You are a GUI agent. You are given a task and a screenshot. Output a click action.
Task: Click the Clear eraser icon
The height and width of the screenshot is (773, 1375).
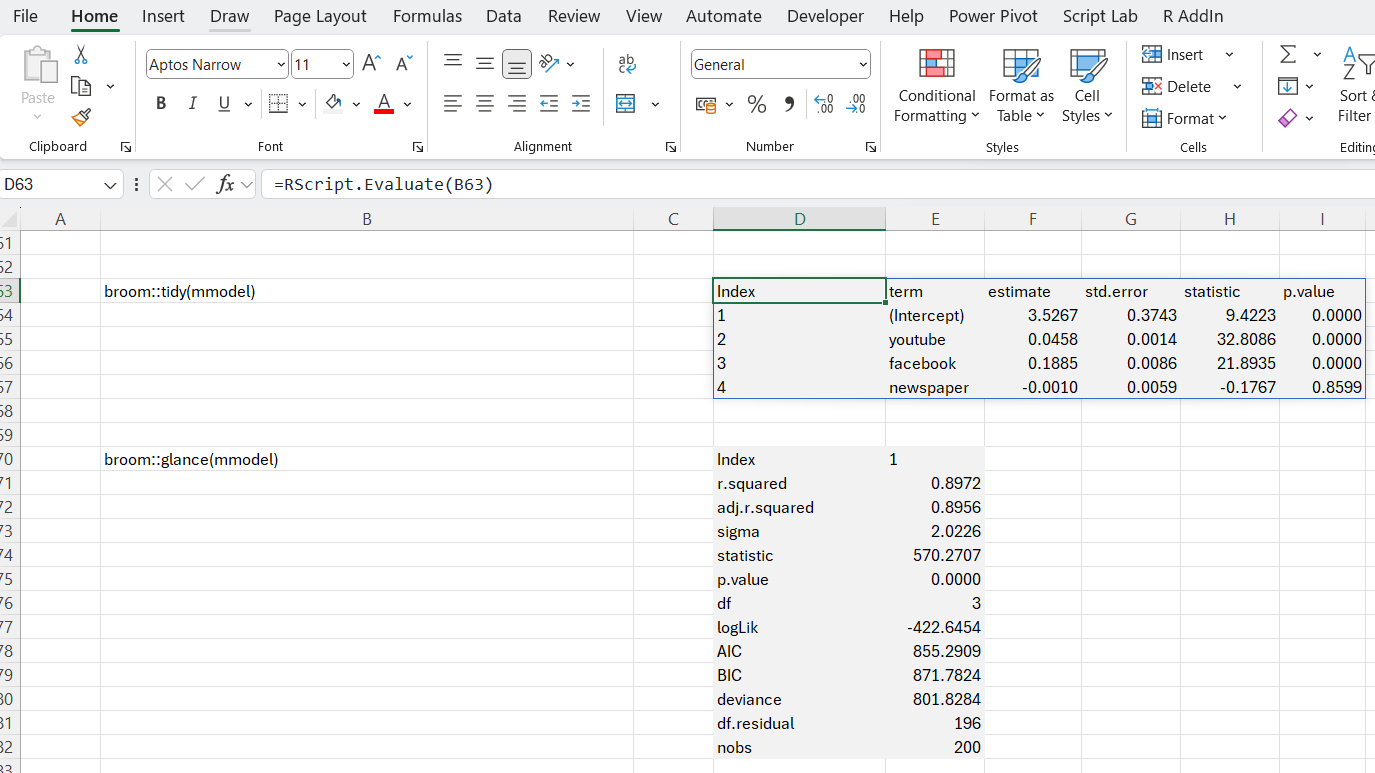1289,118
